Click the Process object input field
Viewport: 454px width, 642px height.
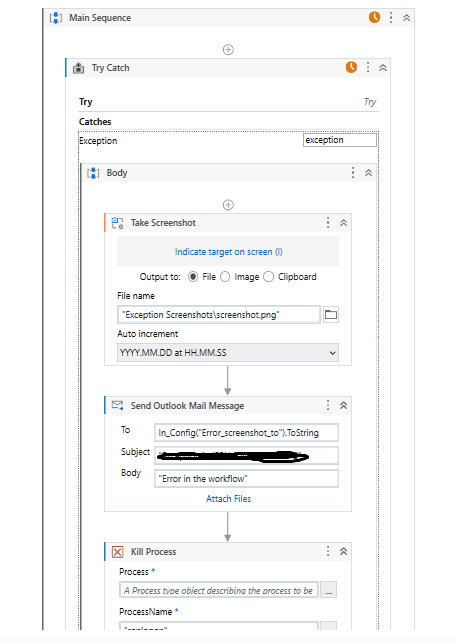[x=219, y=590]
